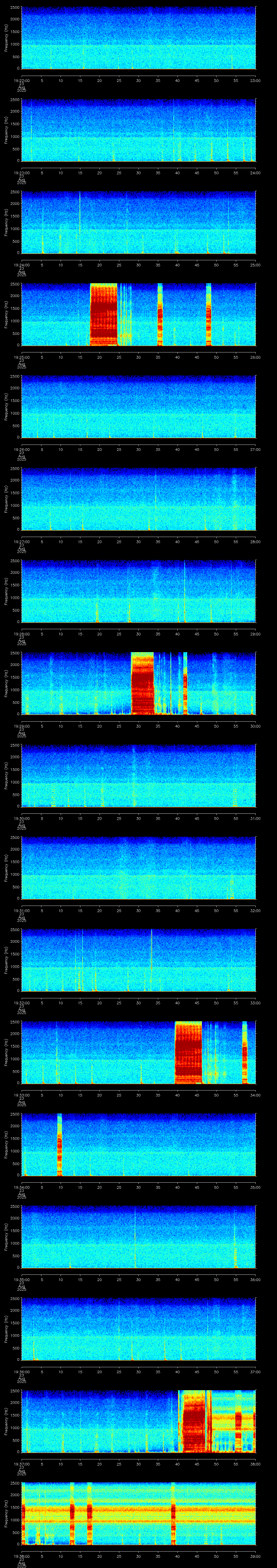277x1568 pixels.
Task: Click the wide red burst in the 19:25:00 spectrogram
Action: click(x=104, y=315)
